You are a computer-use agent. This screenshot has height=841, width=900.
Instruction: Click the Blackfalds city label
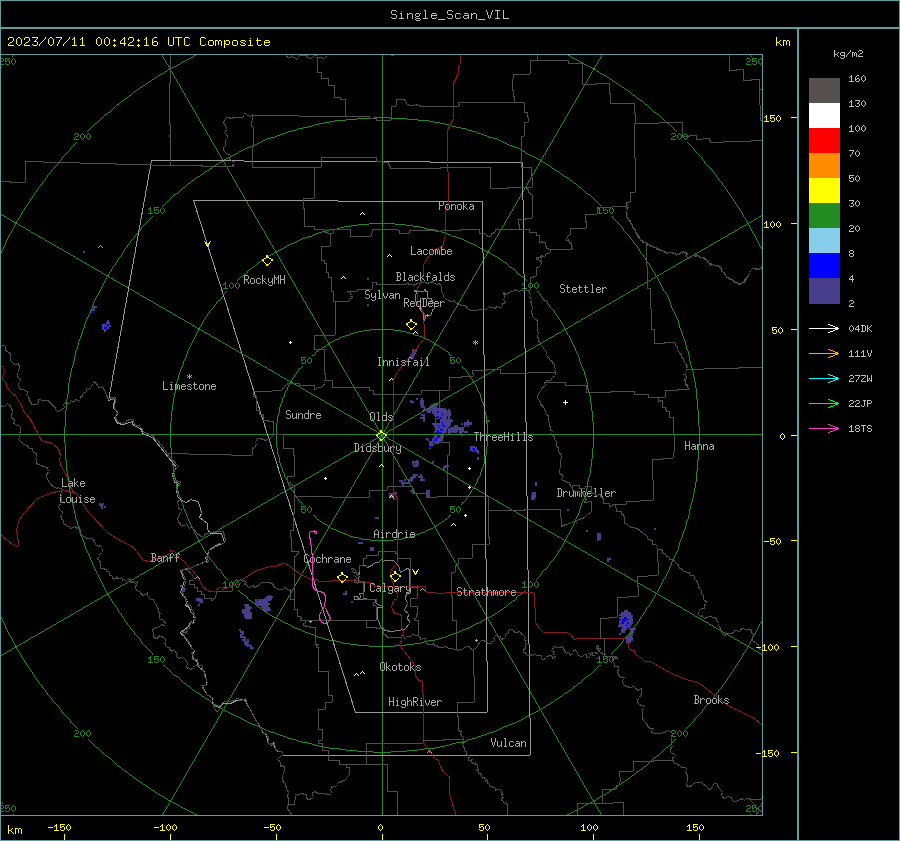pos(425,277)
